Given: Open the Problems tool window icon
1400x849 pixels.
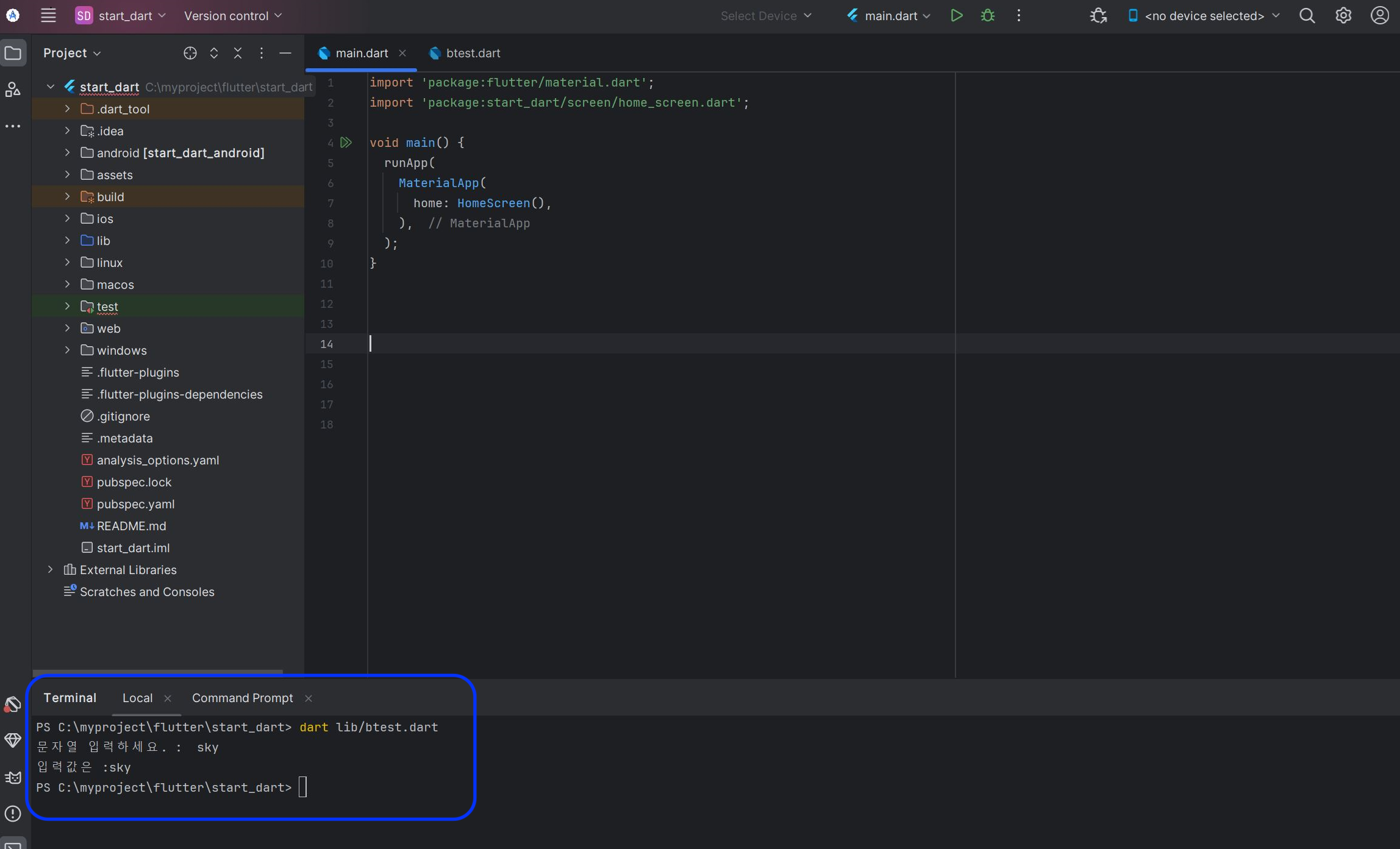Looking at the screenshot, I should tap(13, 814).
